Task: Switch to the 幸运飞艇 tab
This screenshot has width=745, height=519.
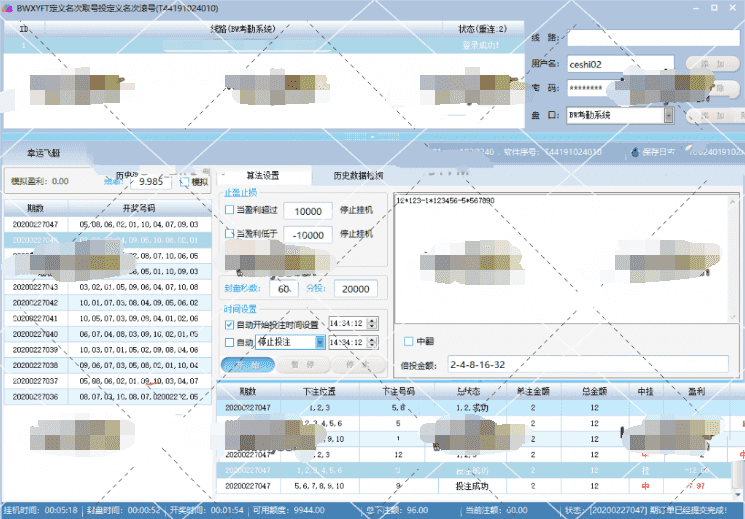Action: click(x=44, y=153)
